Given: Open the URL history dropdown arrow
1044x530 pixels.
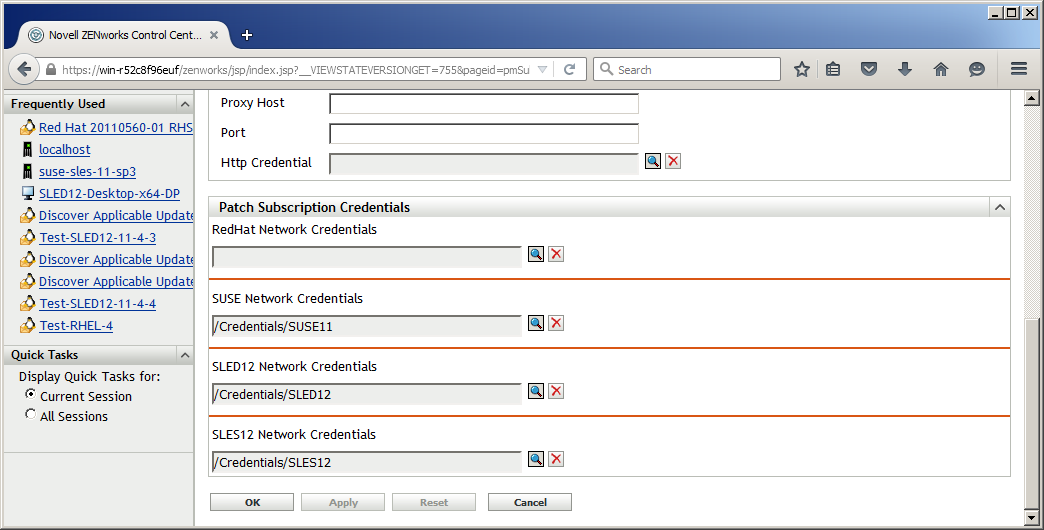Looking at the screenshot, I should [x=543, y=69].
